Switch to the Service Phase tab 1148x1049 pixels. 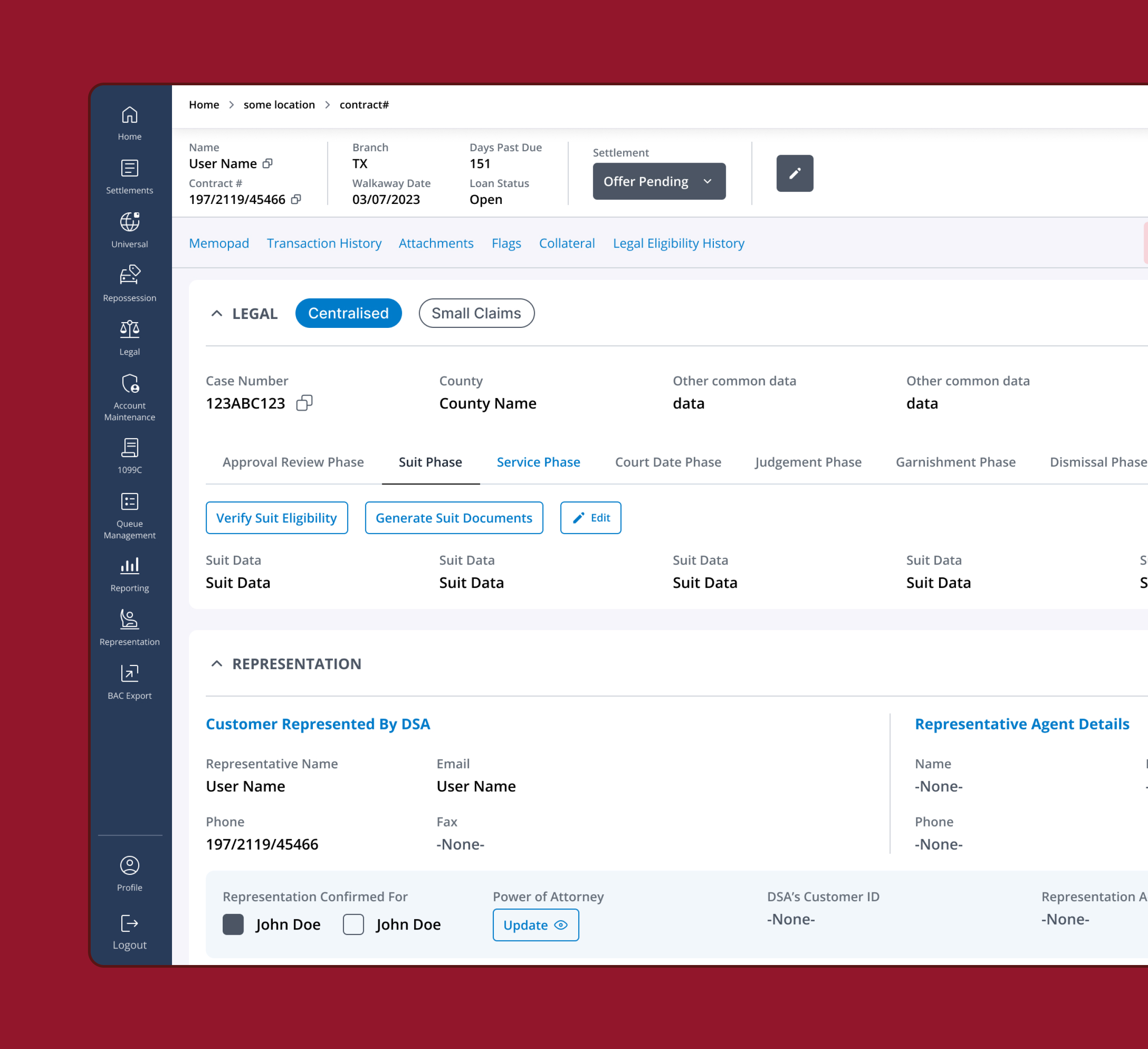click(x=538, y=462)
